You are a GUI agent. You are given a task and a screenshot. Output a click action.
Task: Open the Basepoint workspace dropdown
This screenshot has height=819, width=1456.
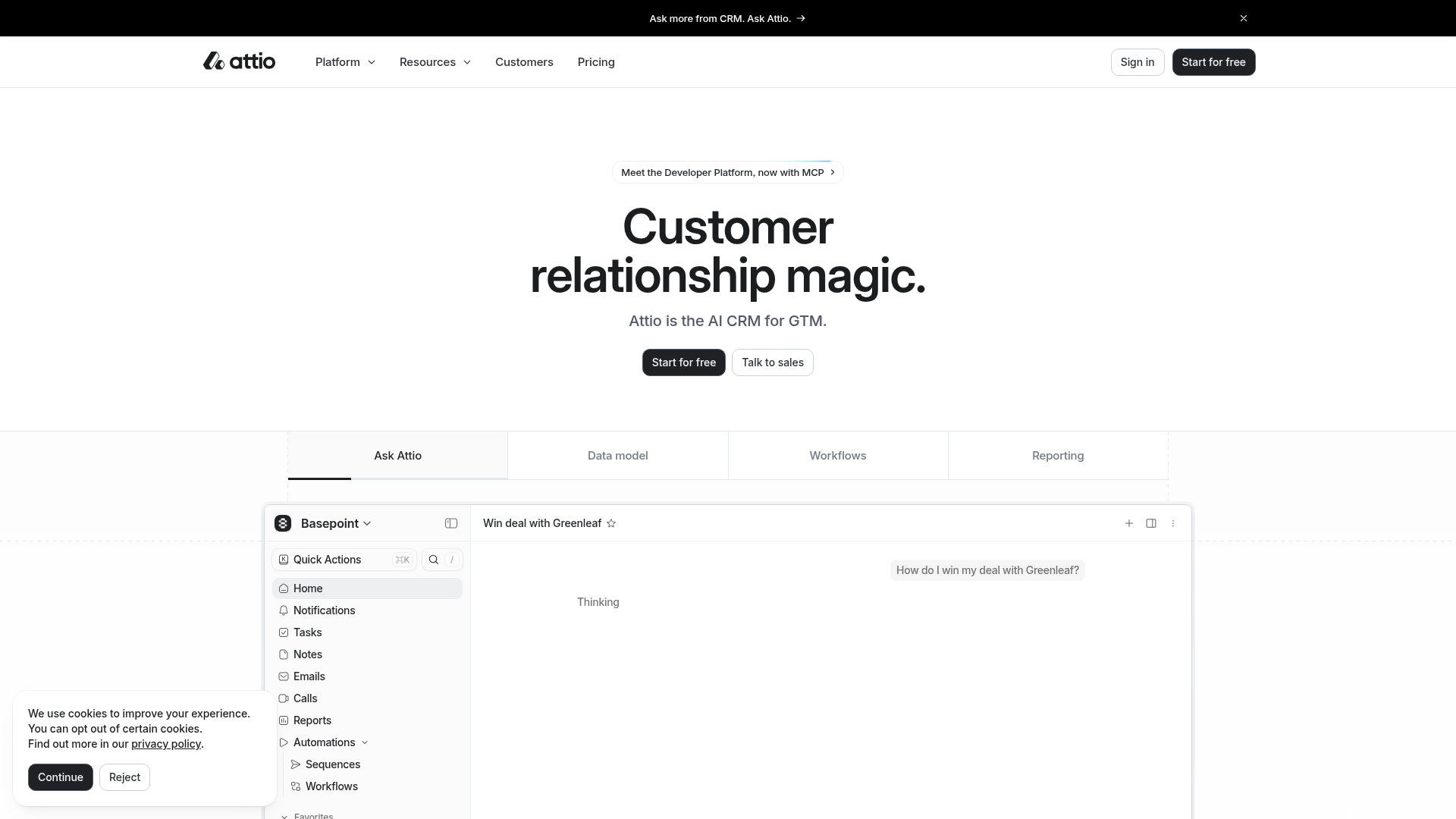coord(335,523)
